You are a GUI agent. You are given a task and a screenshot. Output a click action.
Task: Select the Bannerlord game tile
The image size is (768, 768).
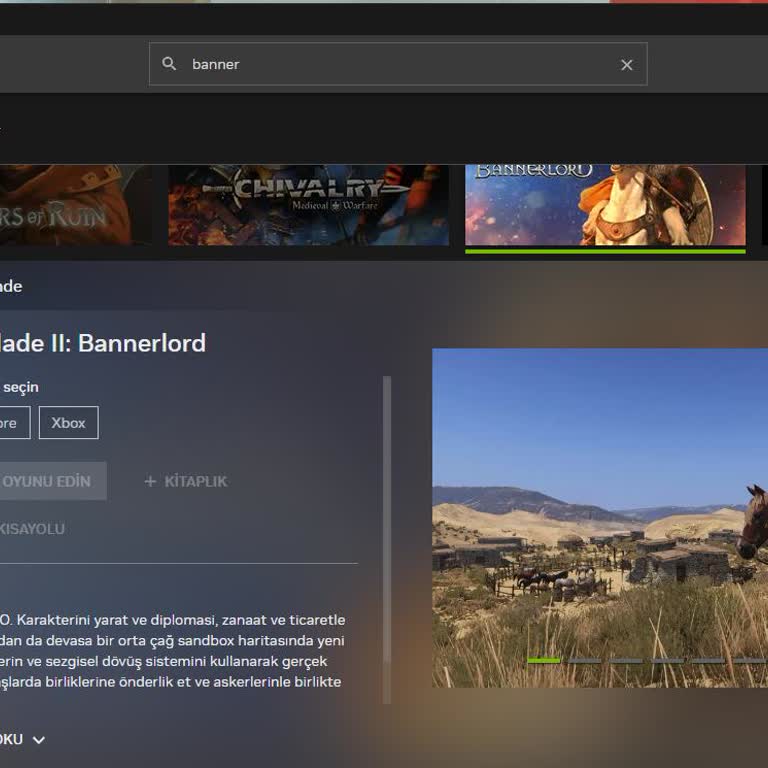605,205
